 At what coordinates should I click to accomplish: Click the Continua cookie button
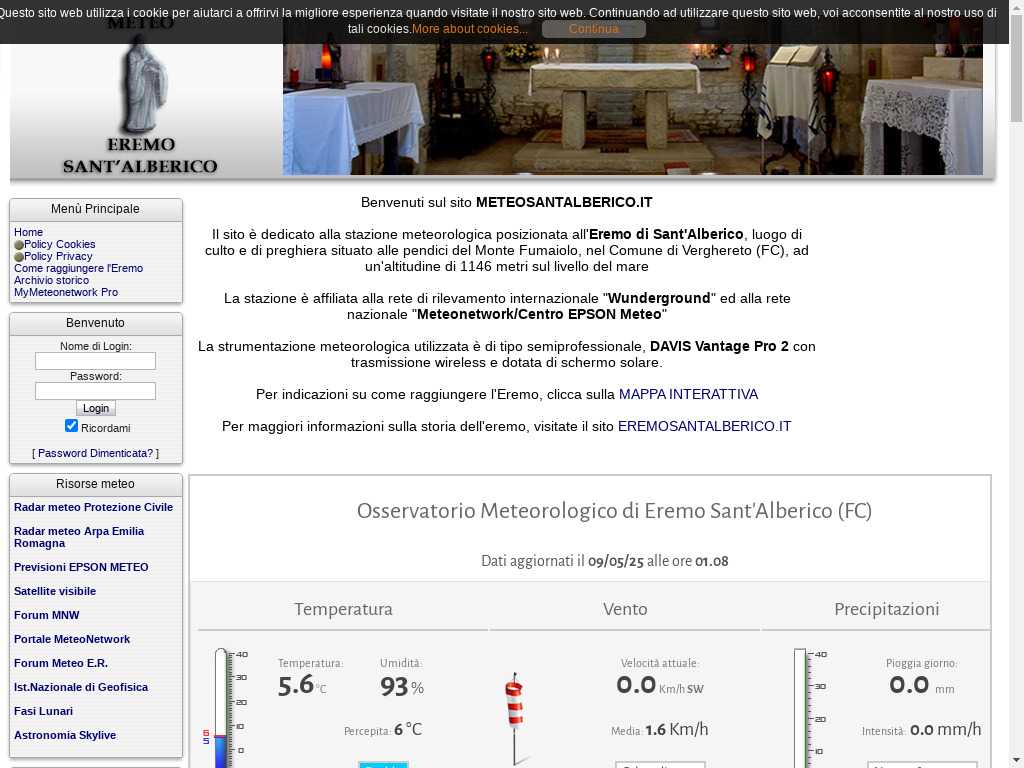[593, 29]
